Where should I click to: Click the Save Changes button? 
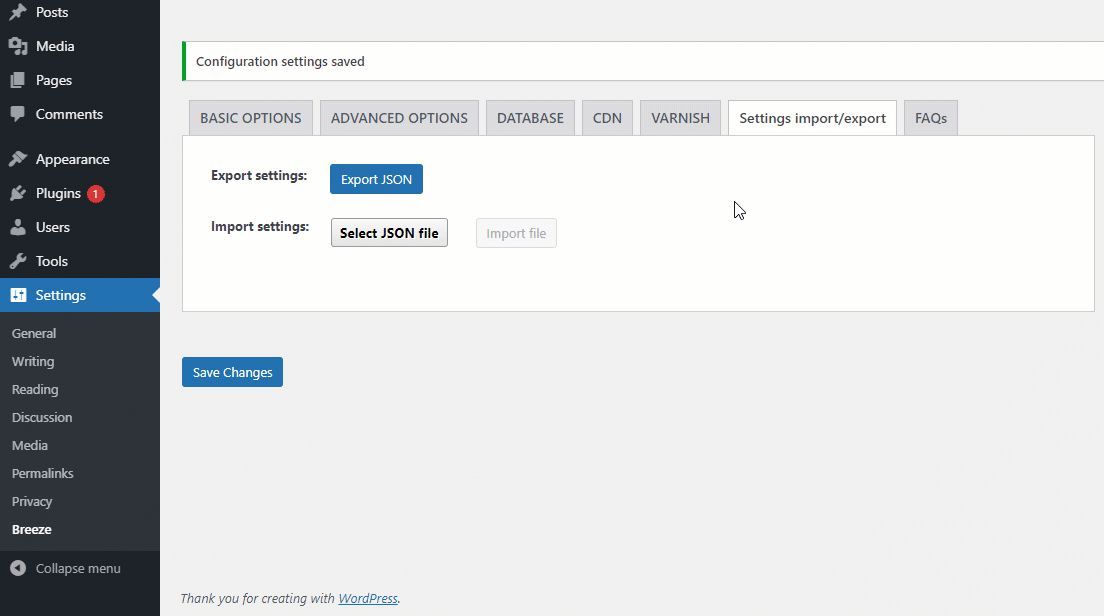point(232,372)
